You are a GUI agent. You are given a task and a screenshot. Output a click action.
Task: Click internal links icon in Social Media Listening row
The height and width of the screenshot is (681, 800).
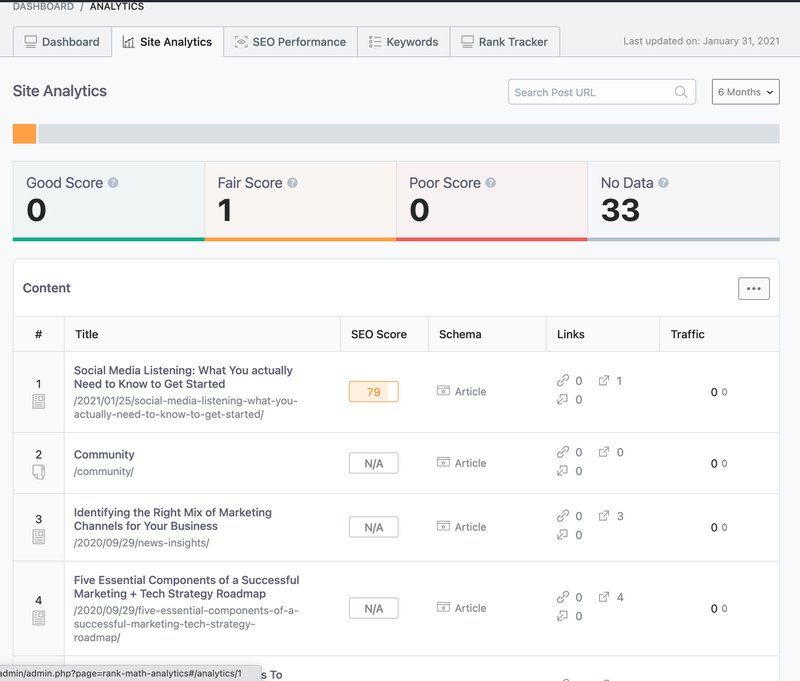point(563,381)
